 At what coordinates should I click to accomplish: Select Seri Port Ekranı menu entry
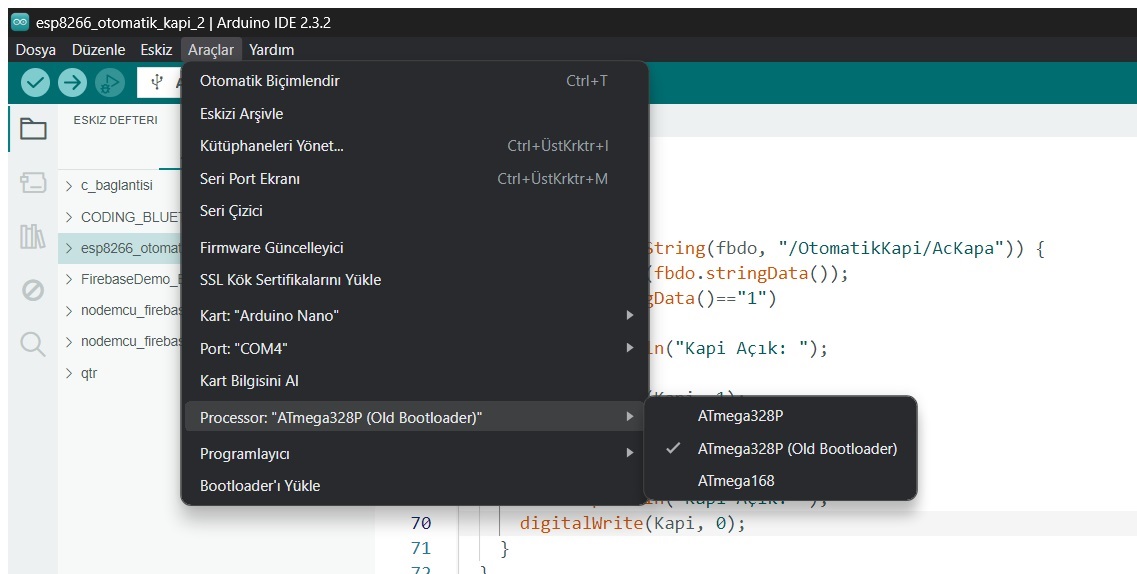click(x=250, y=179)
